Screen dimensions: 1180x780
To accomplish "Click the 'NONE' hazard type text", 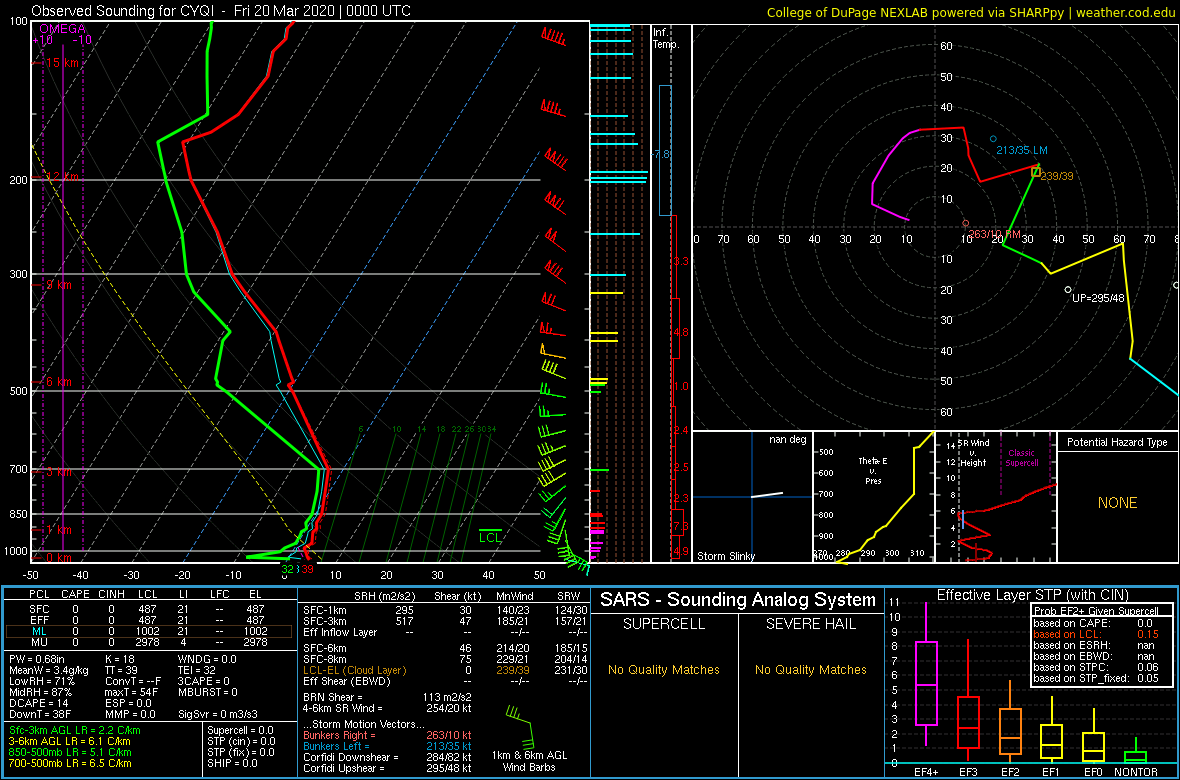I will coord(1117,503).
